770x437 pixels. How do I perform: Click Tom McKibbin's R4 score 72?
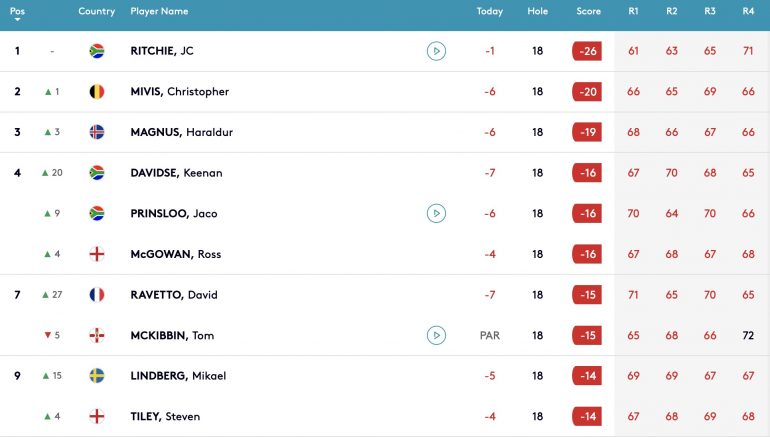coord(748,335)
